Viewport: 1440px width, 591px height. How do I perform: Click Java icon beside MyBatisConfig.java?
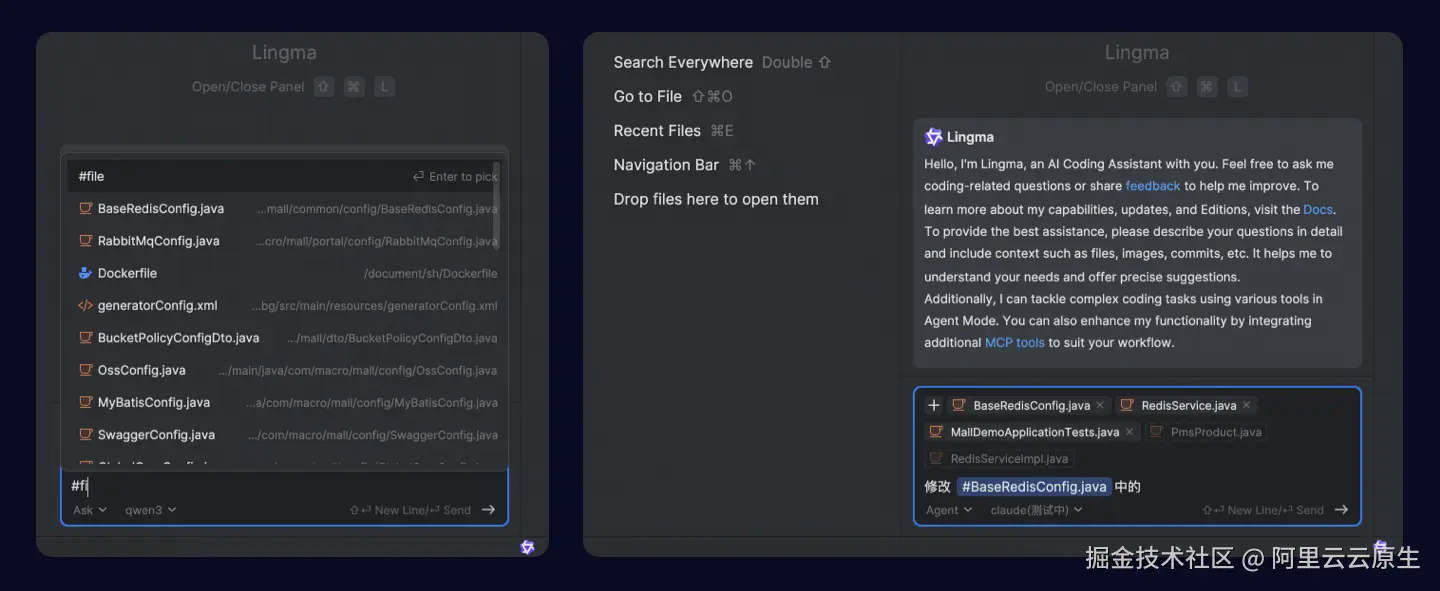pyautogui.click(x=85, y=402)
